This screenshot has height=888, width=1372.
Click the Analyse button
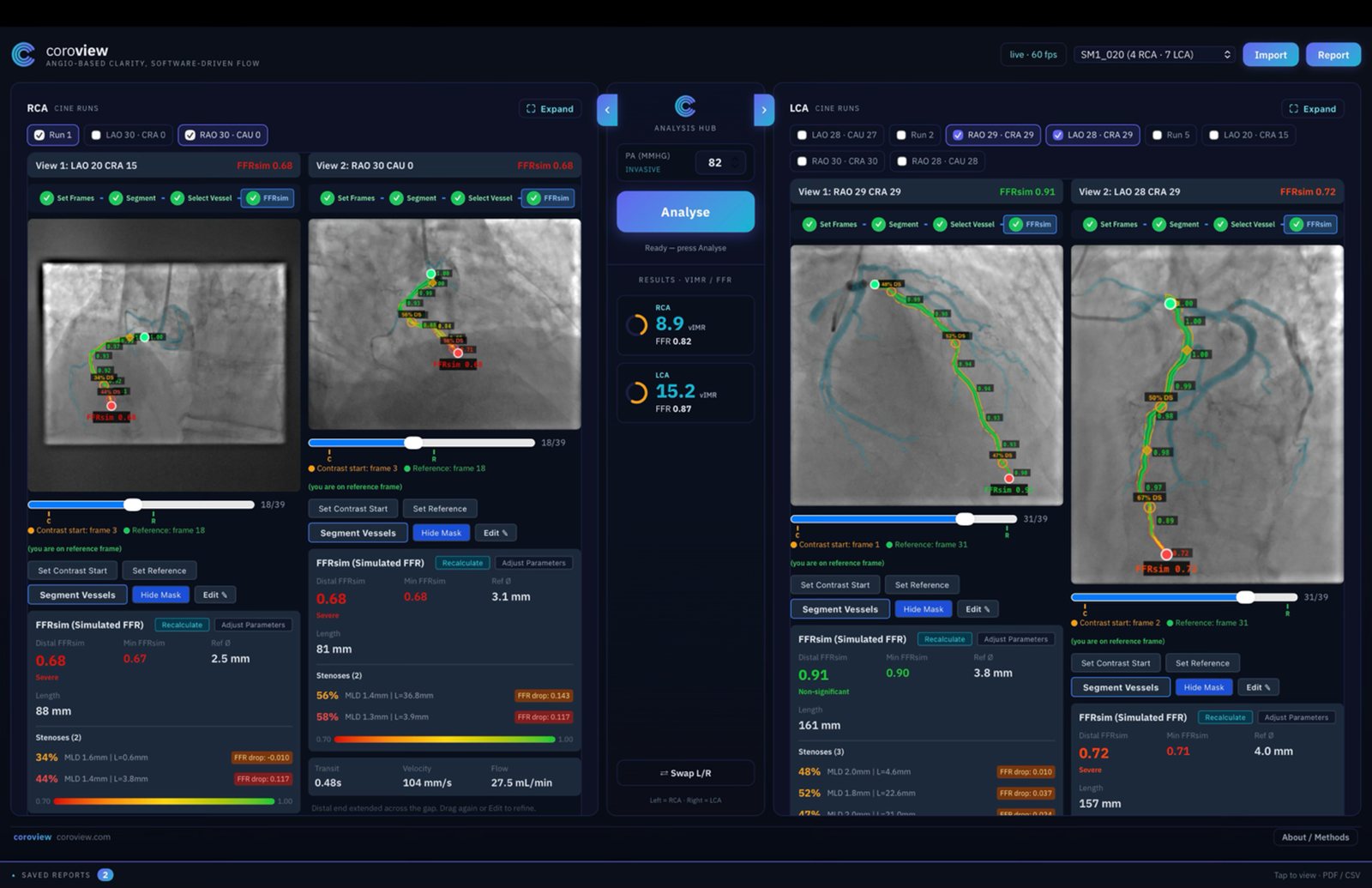685,212
